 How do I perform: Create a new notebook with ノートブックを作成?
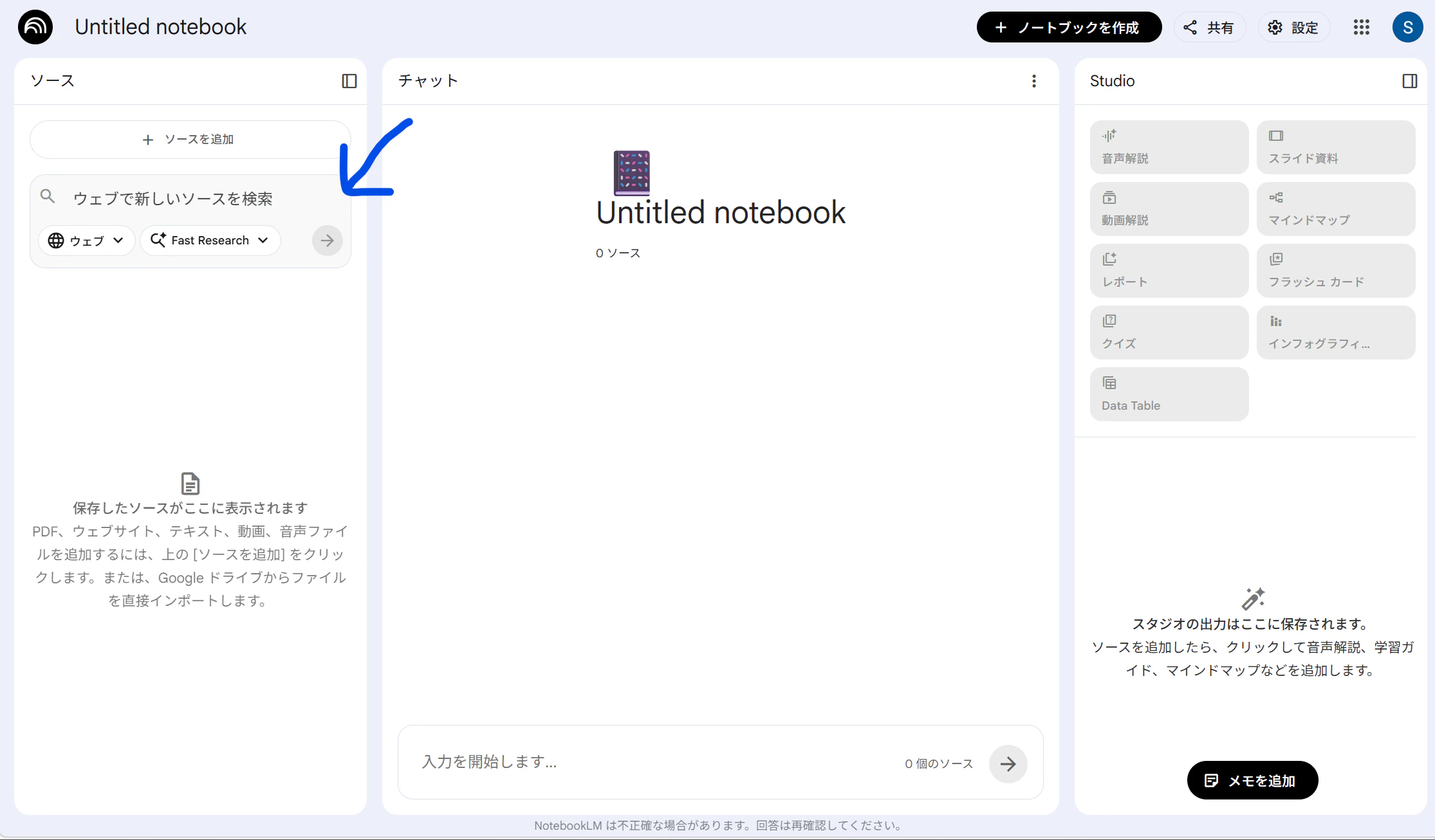(x=1068, y=28)
